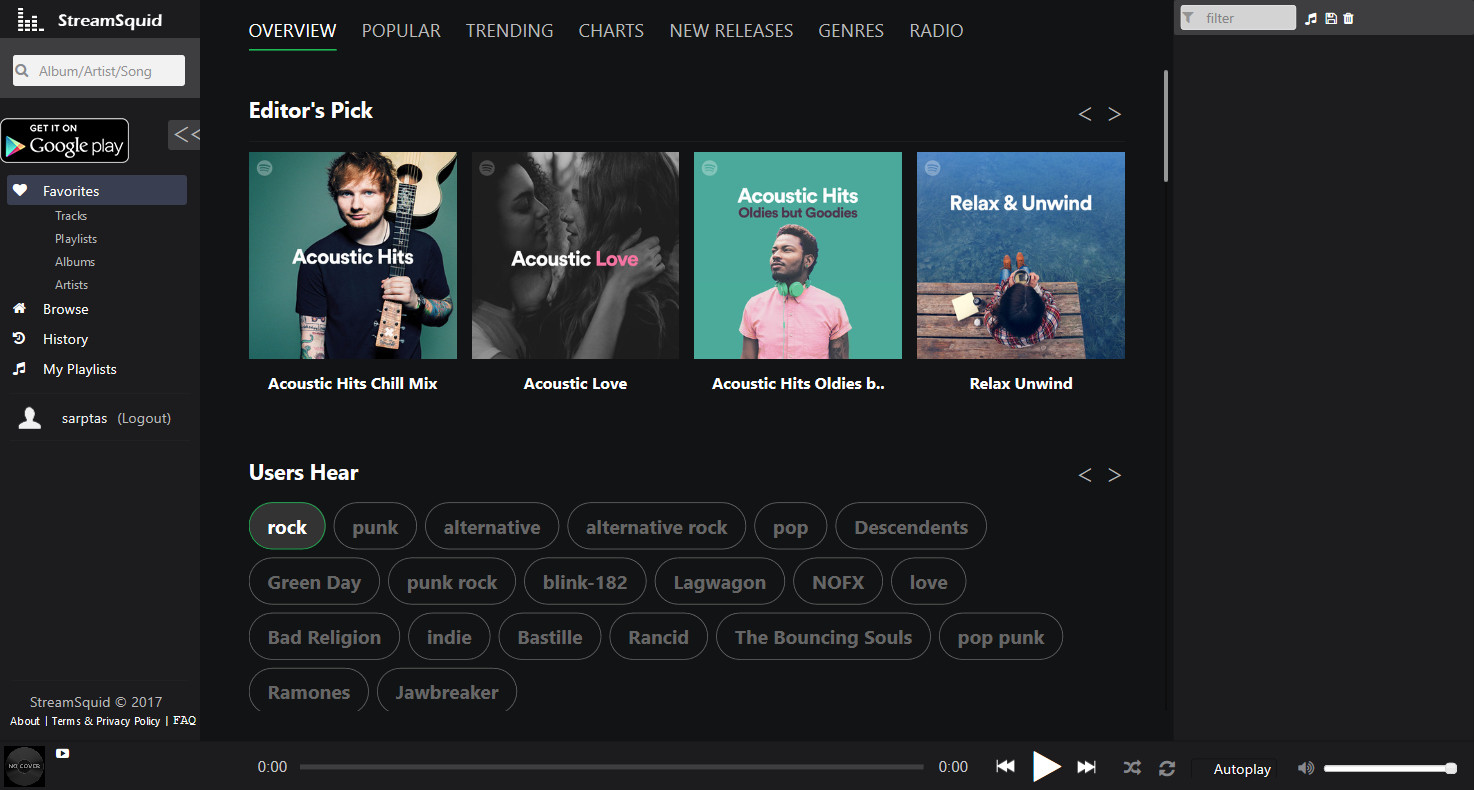Click the user avatar icon beside sarptas
Image resolution: width=1474 pixels, height=790 pixels.
[30, 418]
